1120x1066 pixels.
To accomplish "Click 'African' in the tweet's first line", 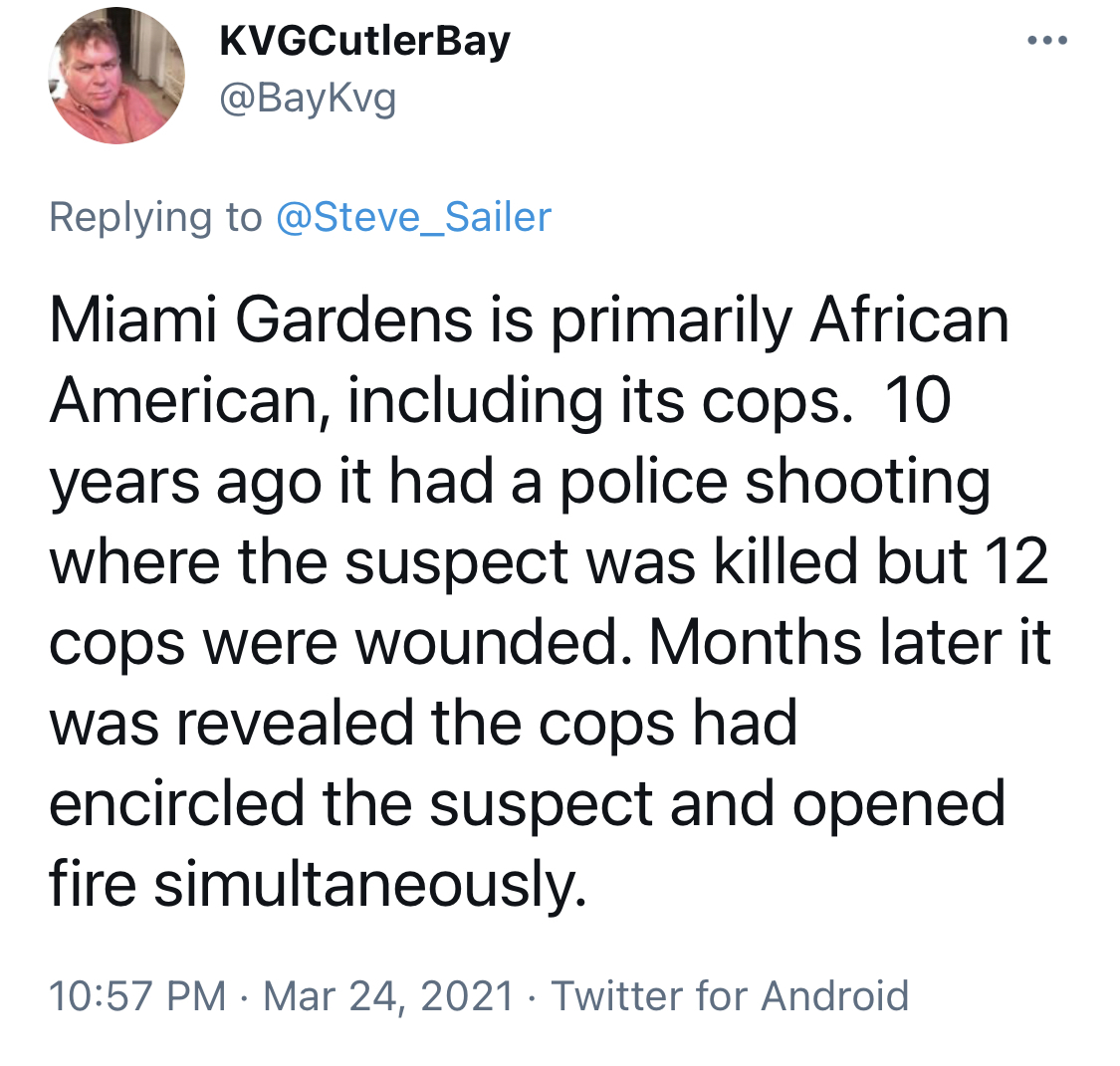I will 909,320.
